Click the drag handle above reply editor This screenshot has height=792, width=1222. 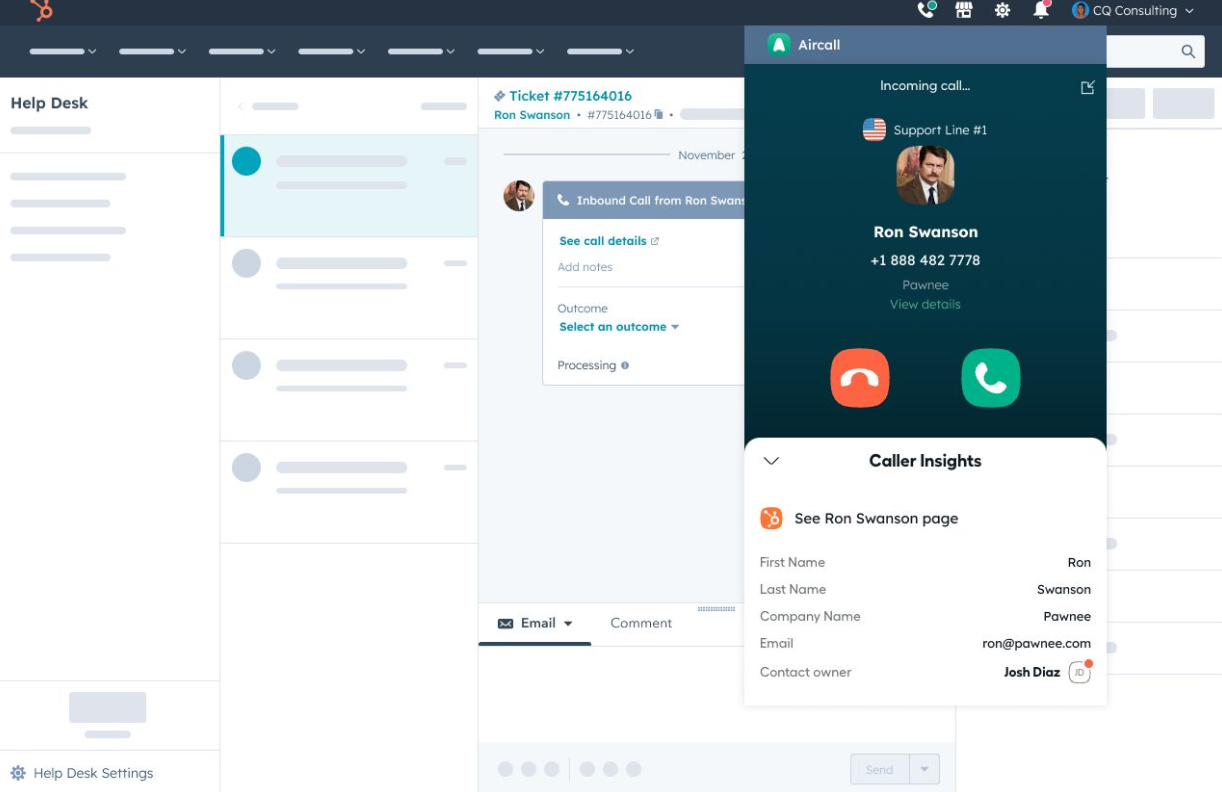coord(716,608)
